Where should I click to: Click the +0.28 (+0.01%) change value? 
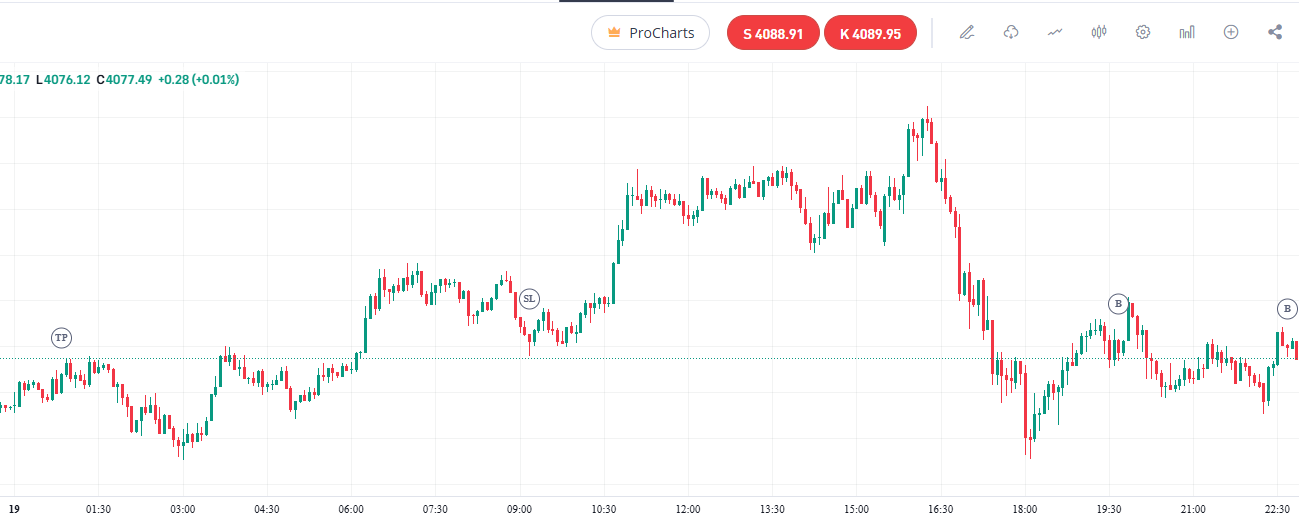click(198, 79)
